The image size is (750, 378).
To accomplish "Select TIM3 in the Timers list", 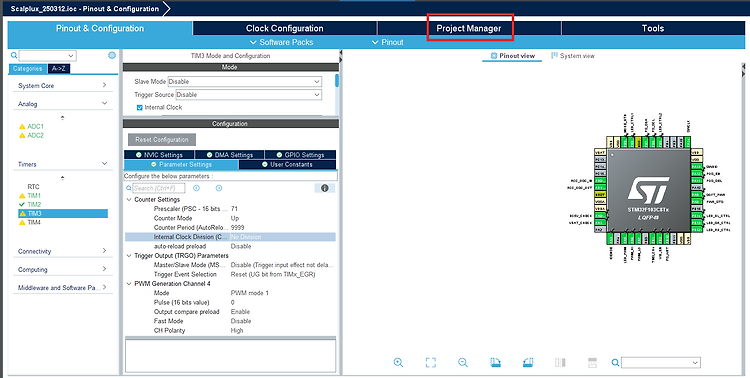I will (x=63, y=213).
